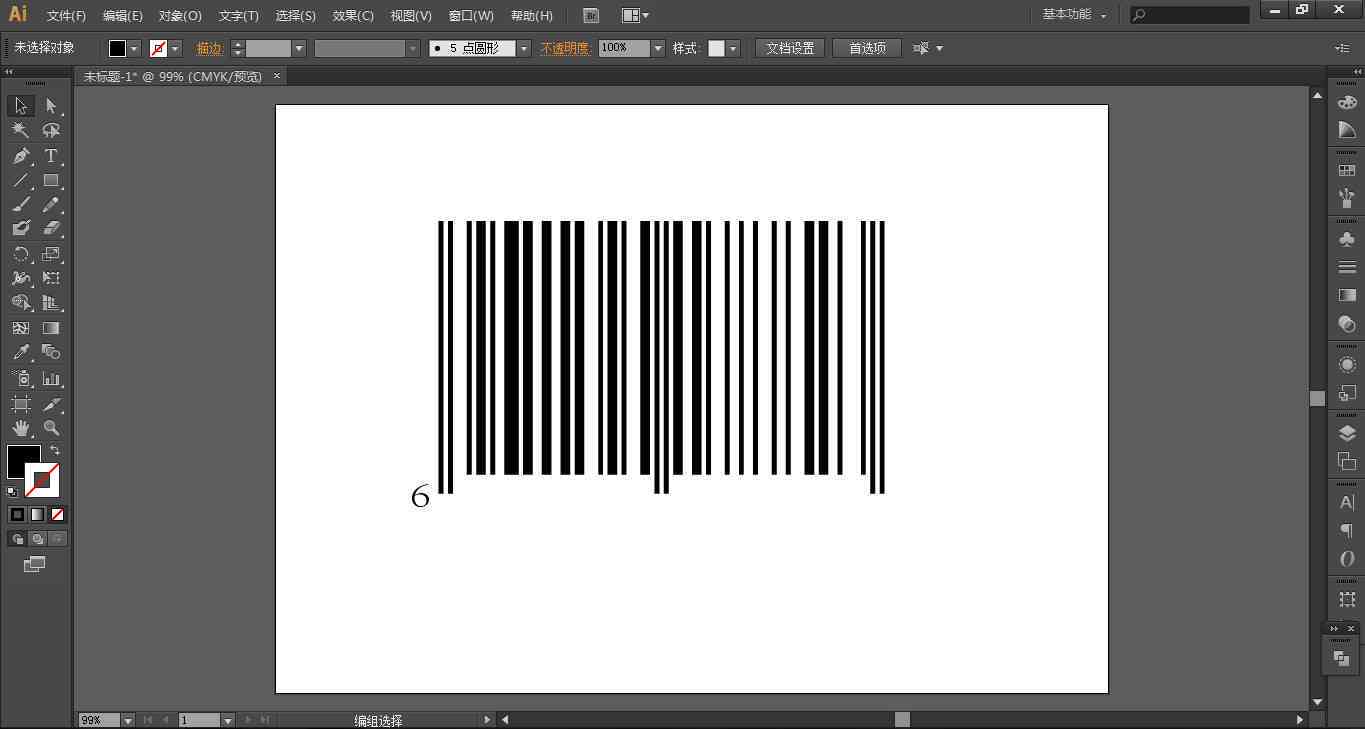
Task: Open artboard navigation dropdown
Action: click(x=228, y=720)
